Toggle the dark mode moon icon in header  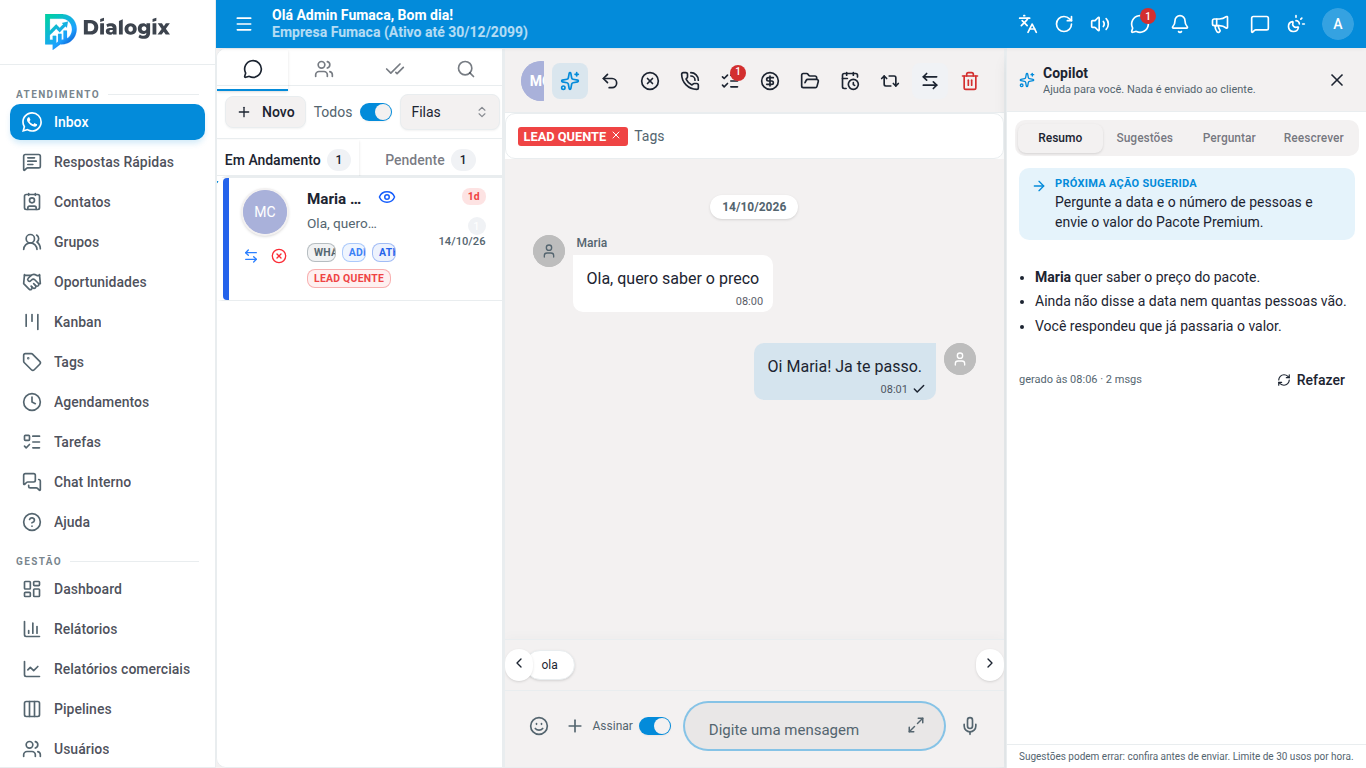[x=1296, y=24]
